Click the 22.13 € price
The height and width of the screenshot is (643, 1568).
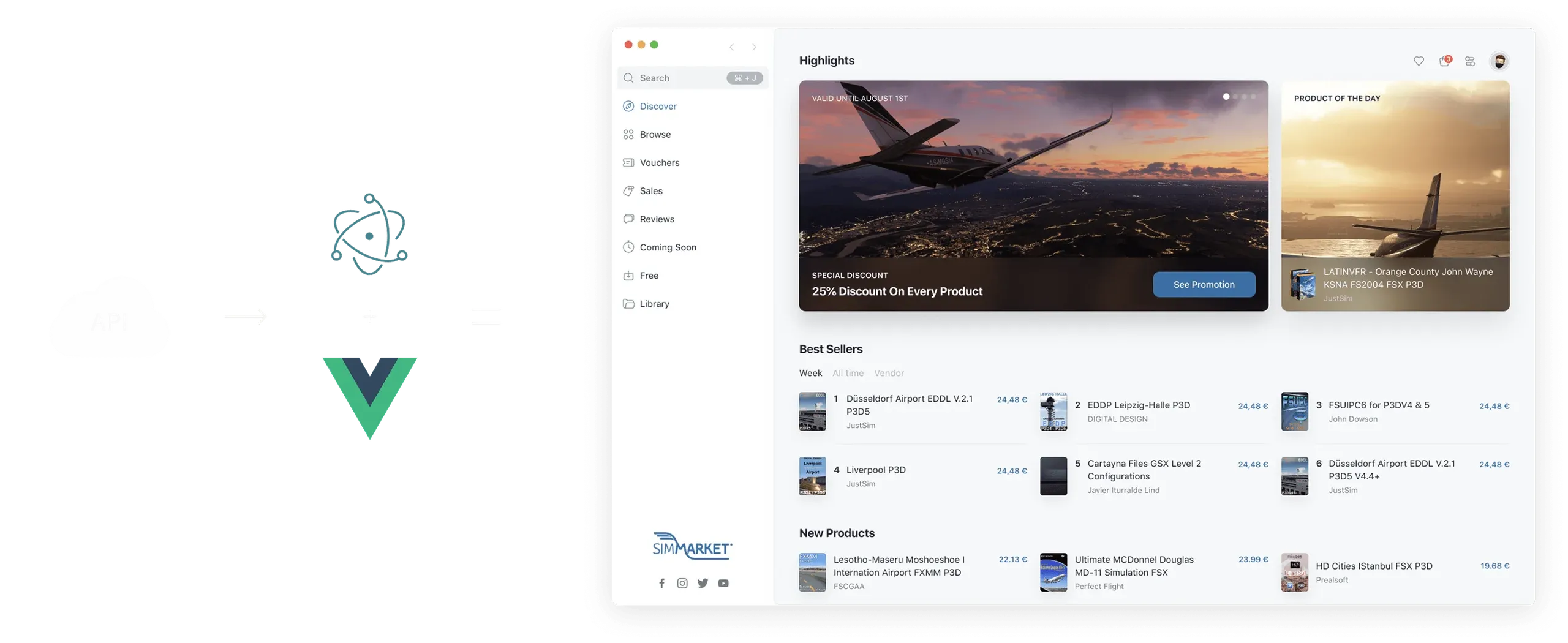(x=1012, y=559)
